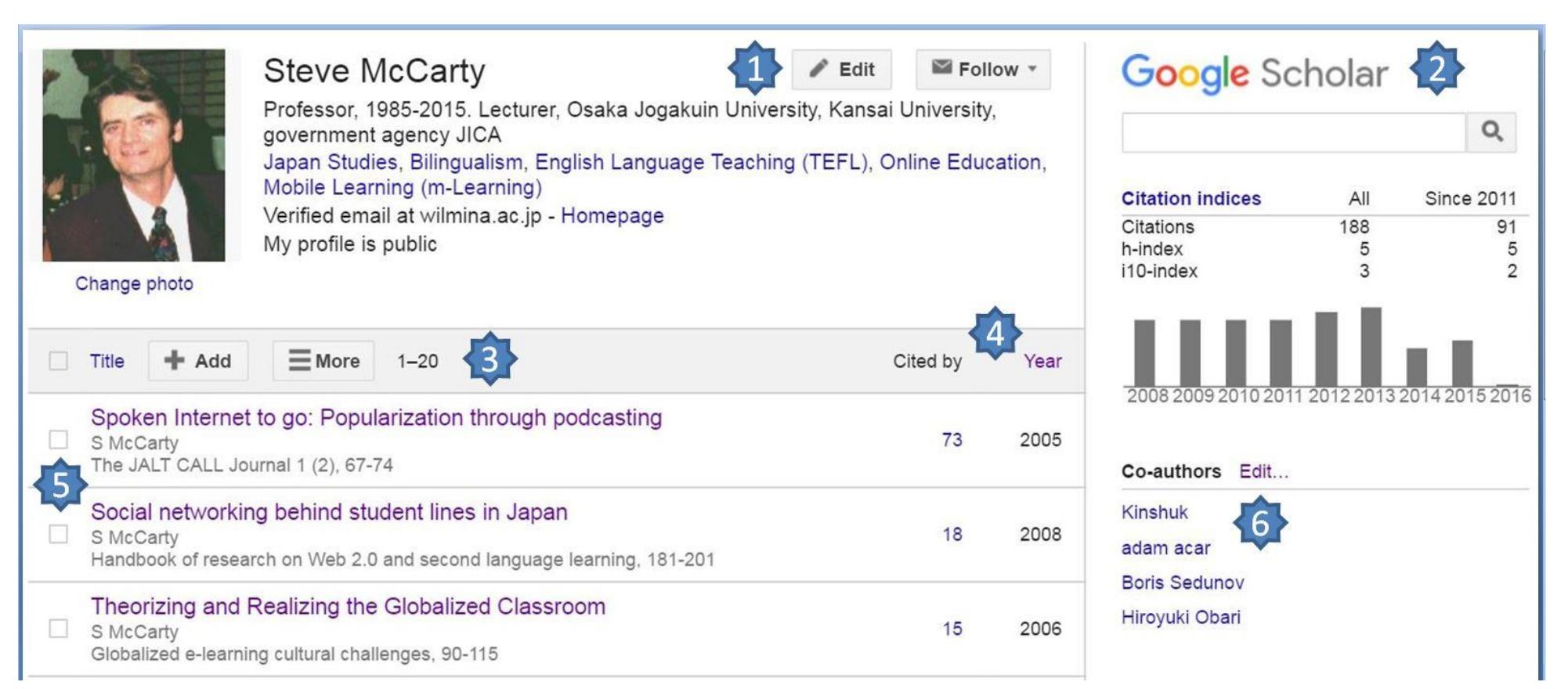
Task: Click the Google Scholar logo
Action: tap(1255, 74)
